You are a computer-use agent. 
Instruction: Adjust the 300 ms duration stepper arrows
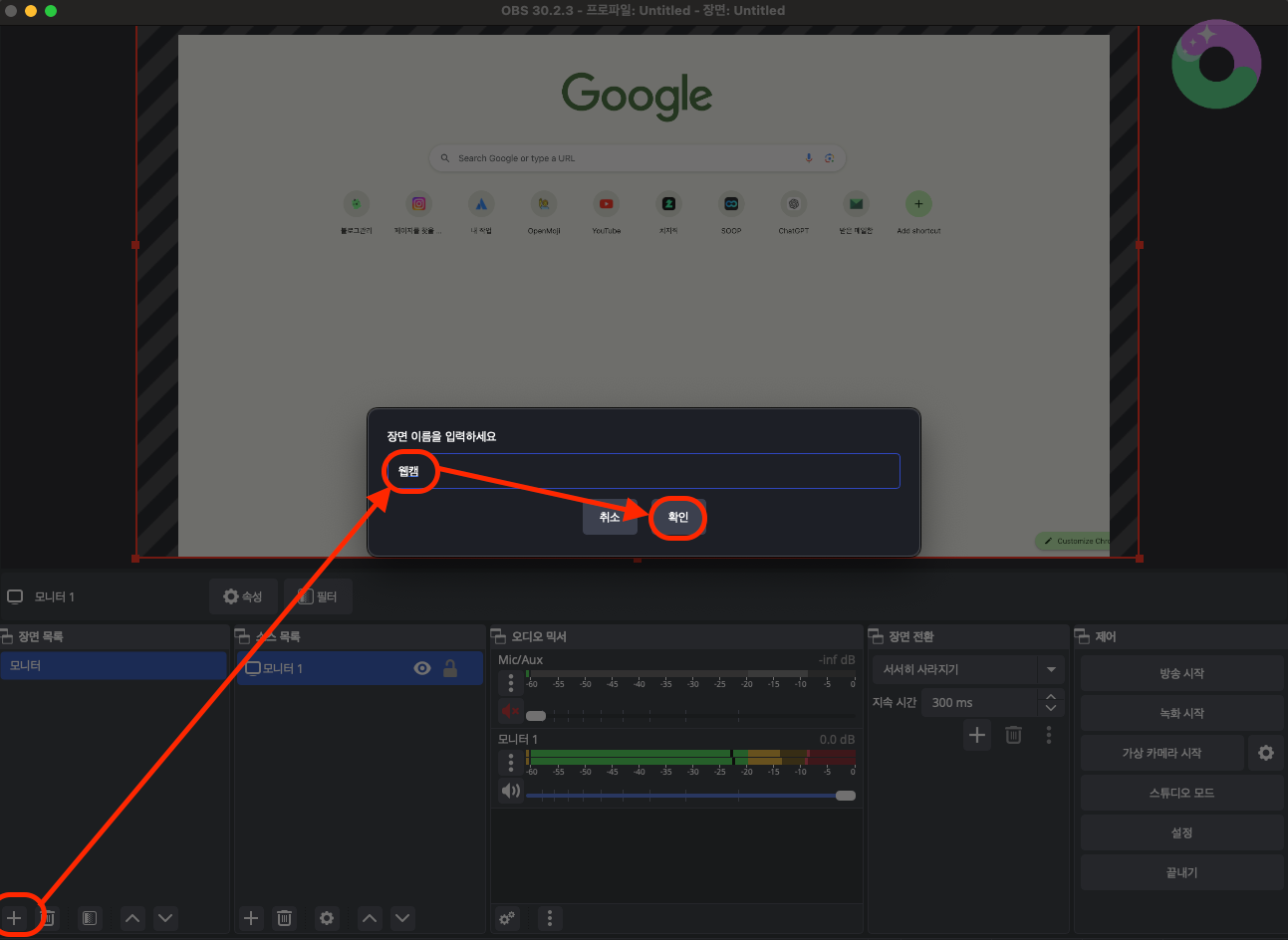[1051, 702]
